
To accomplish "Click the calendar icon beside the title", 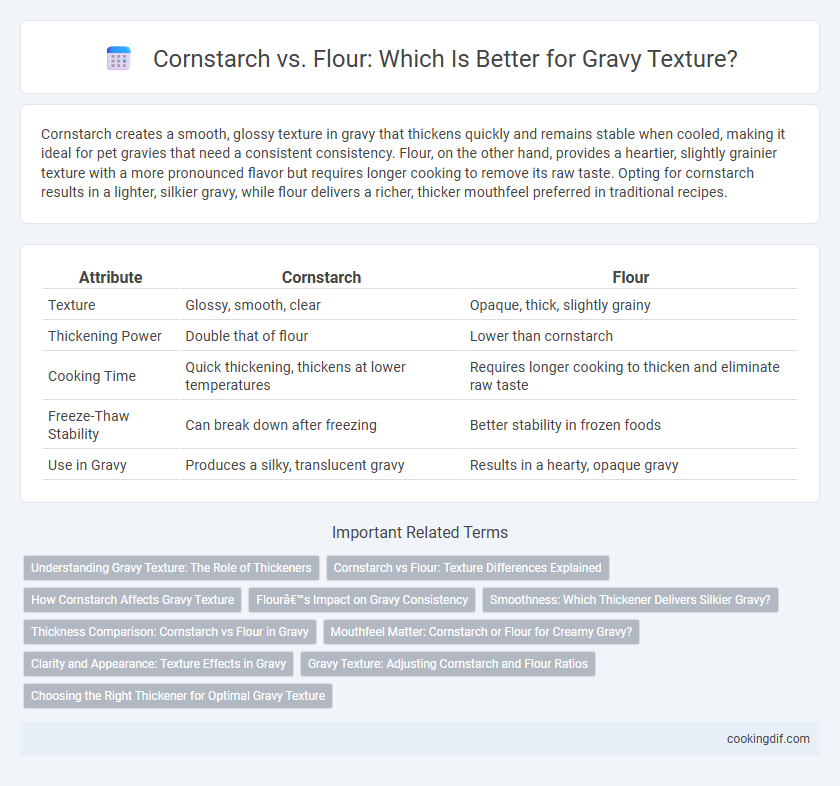I will [x=118, y=58].
